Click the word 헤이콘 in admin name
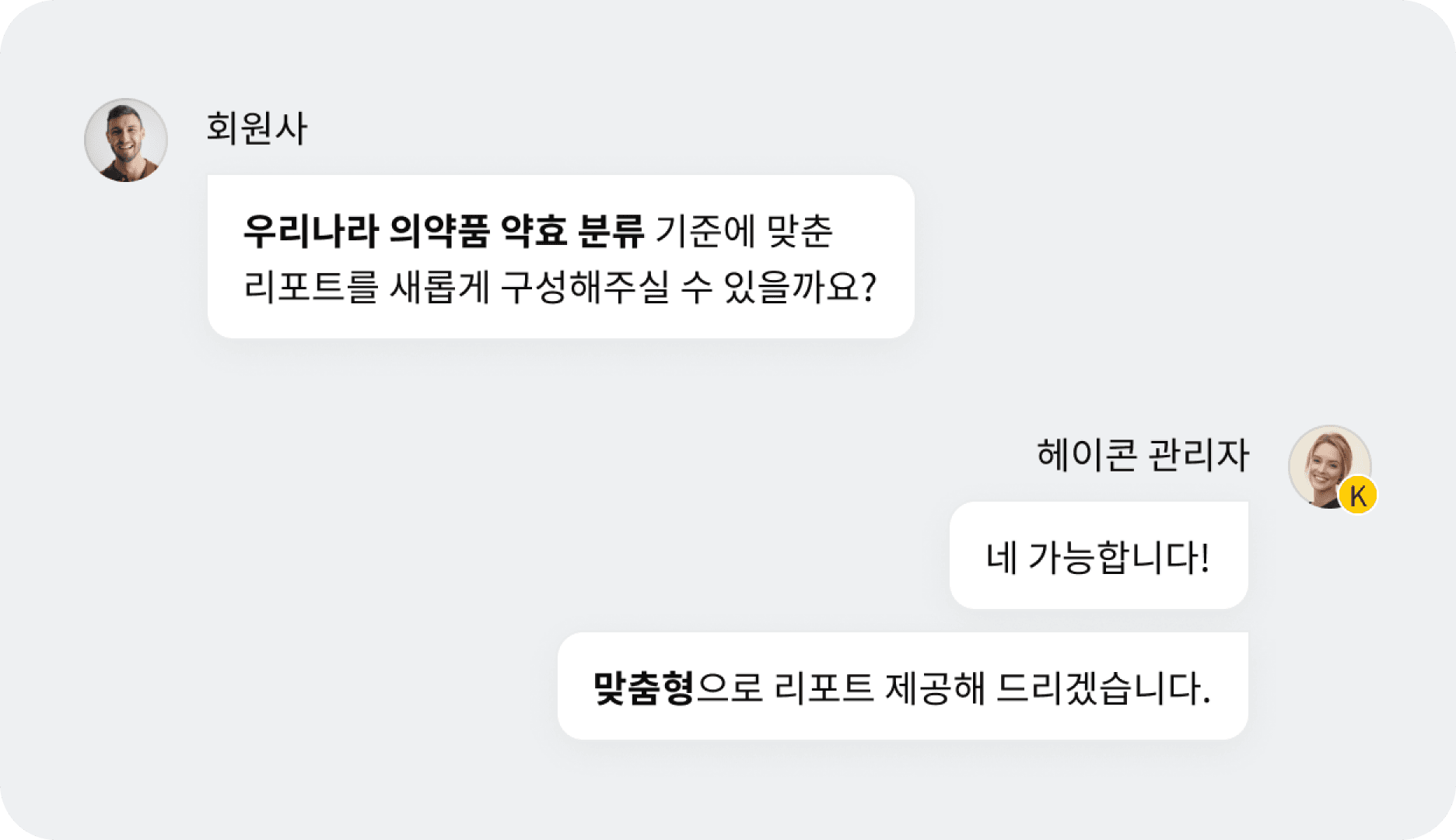Image resolution: width=1456 pixels, height=840 pixels. 1087,454
